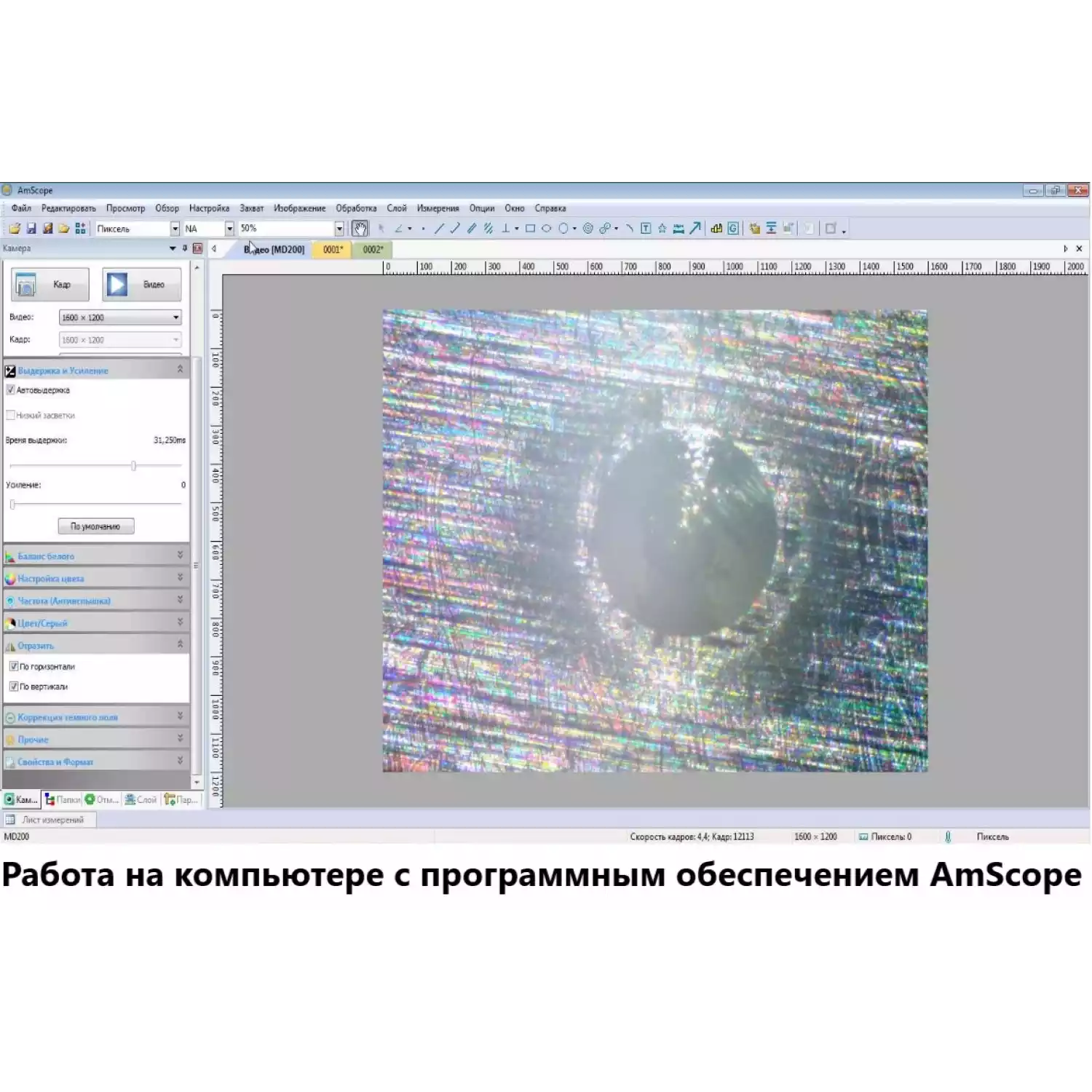1092x1092 pixels.
Task: Open the 50% zoom level dropdown
Action: pos(339,229)
